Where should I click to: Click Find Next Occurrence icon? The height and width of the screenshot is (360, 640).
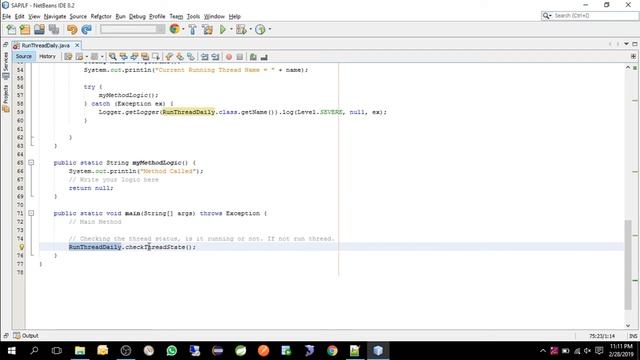[x=134, y=57]
